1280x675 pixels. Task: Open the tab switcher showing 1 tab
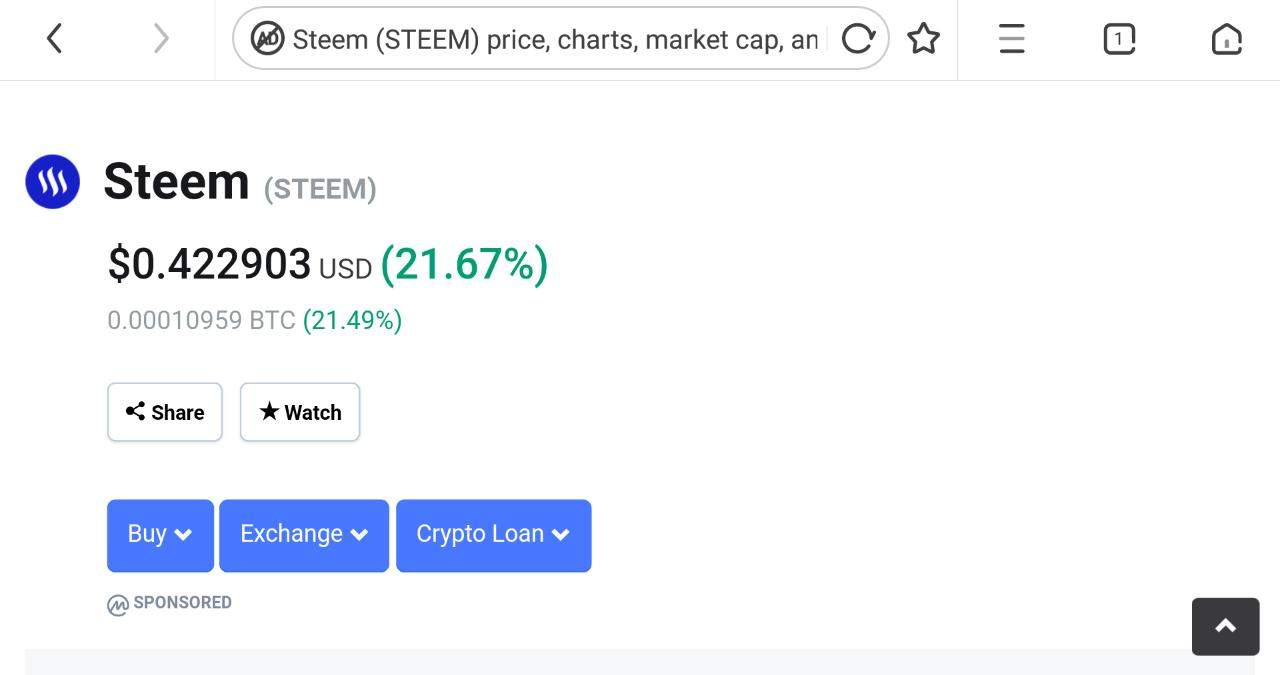pyautogui.click(x=1119, y=39)
